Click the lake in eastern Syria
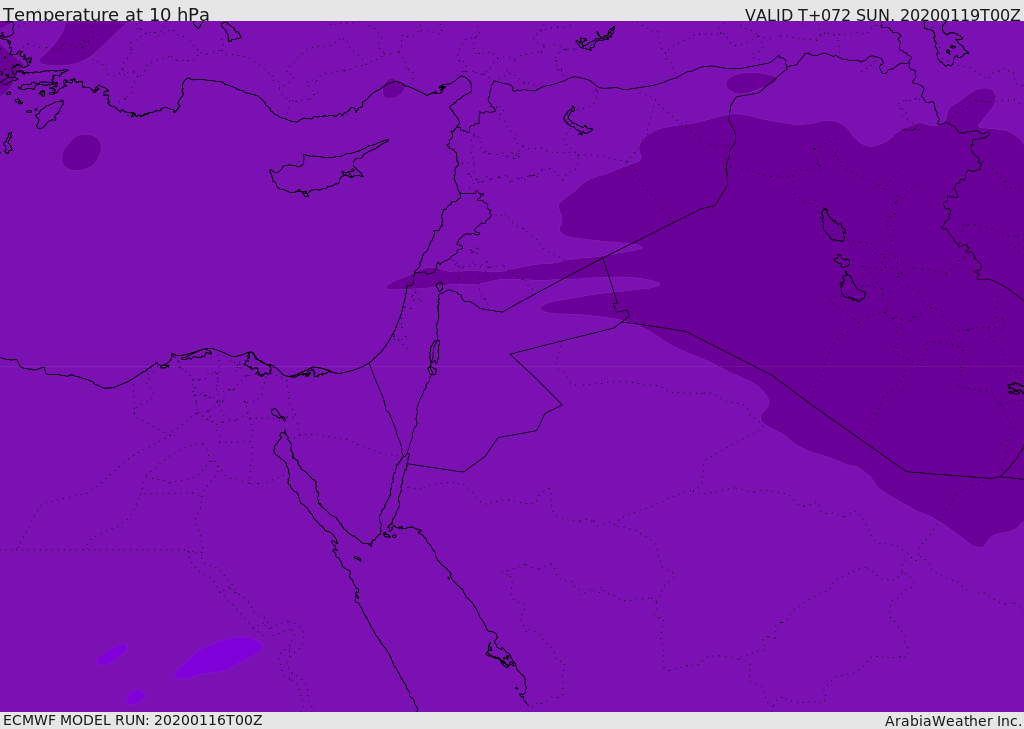This screenshot has height=729, width=1024. (x=577, y=122)
